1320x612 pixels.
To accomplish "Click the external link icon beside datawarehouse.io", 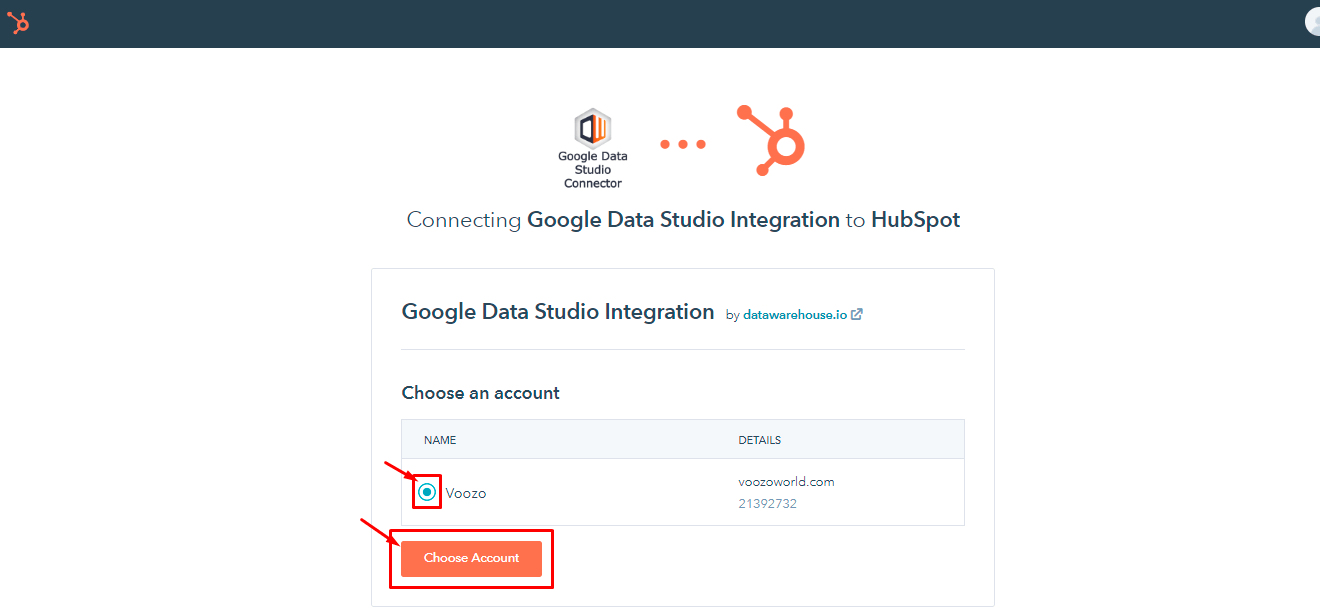I will click(x=857, y=314).
